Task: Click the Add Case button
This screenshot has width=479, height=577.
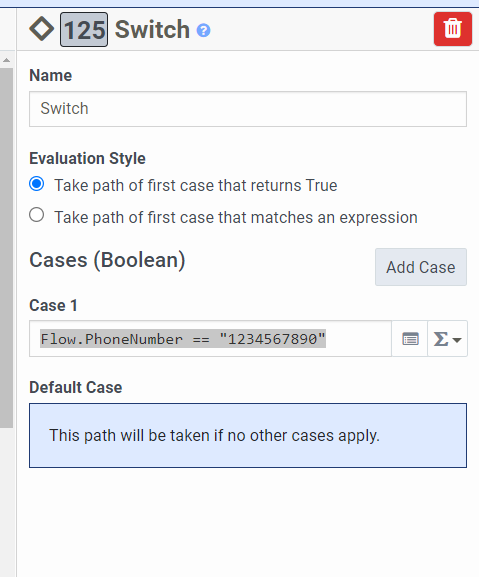Action: (421, 267)
